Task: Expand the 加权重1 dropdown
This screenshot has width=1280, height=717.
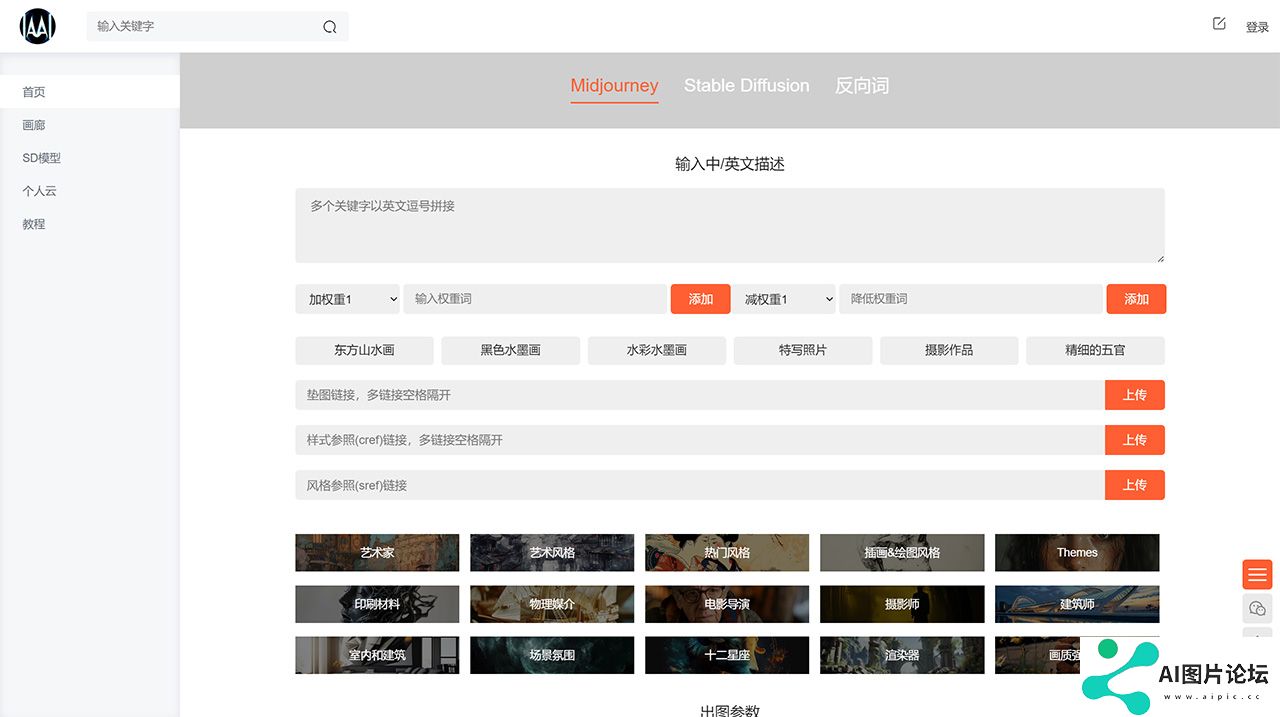Action: pos(348,299)
